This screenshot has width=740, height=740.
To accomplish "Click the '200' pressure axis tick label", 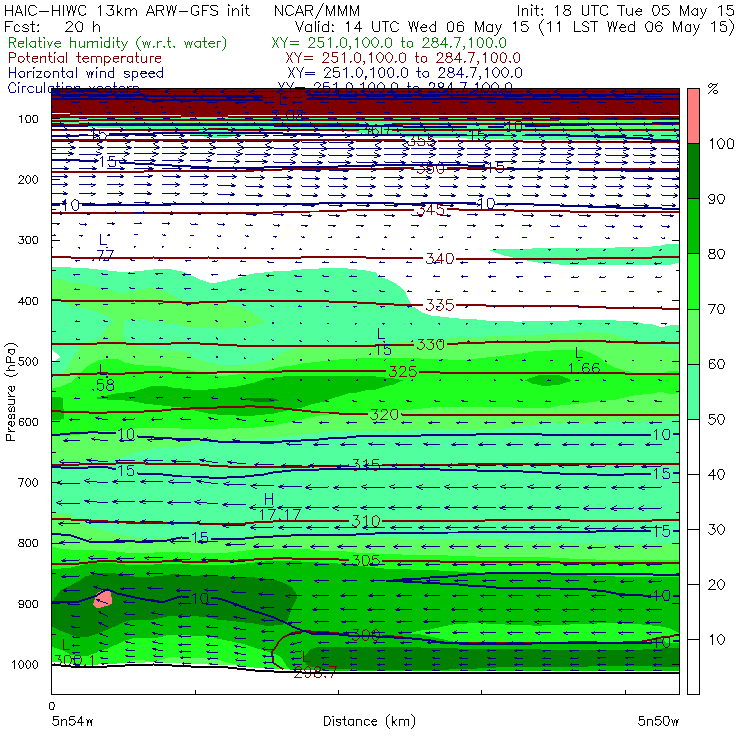I will click(28, 180).
